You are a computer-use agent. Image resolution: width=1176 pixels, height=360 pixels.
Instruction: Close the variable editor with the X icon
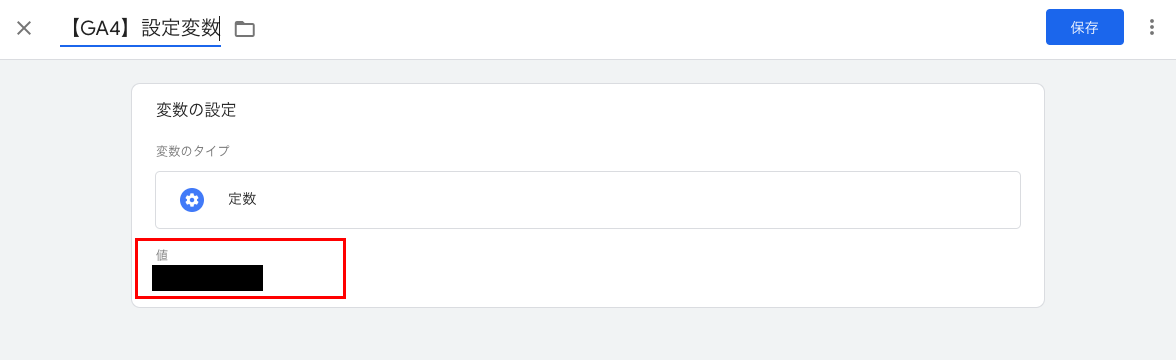click(24, 28)
